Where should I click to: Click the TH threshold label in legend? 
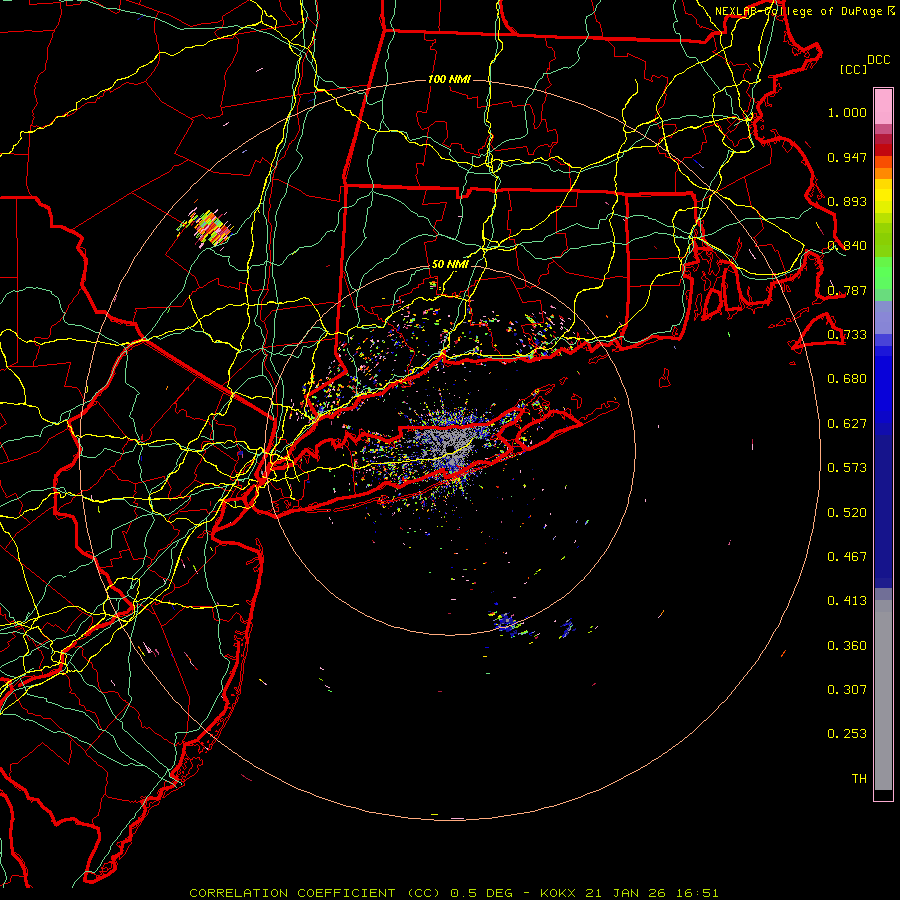tap(859, 779)
